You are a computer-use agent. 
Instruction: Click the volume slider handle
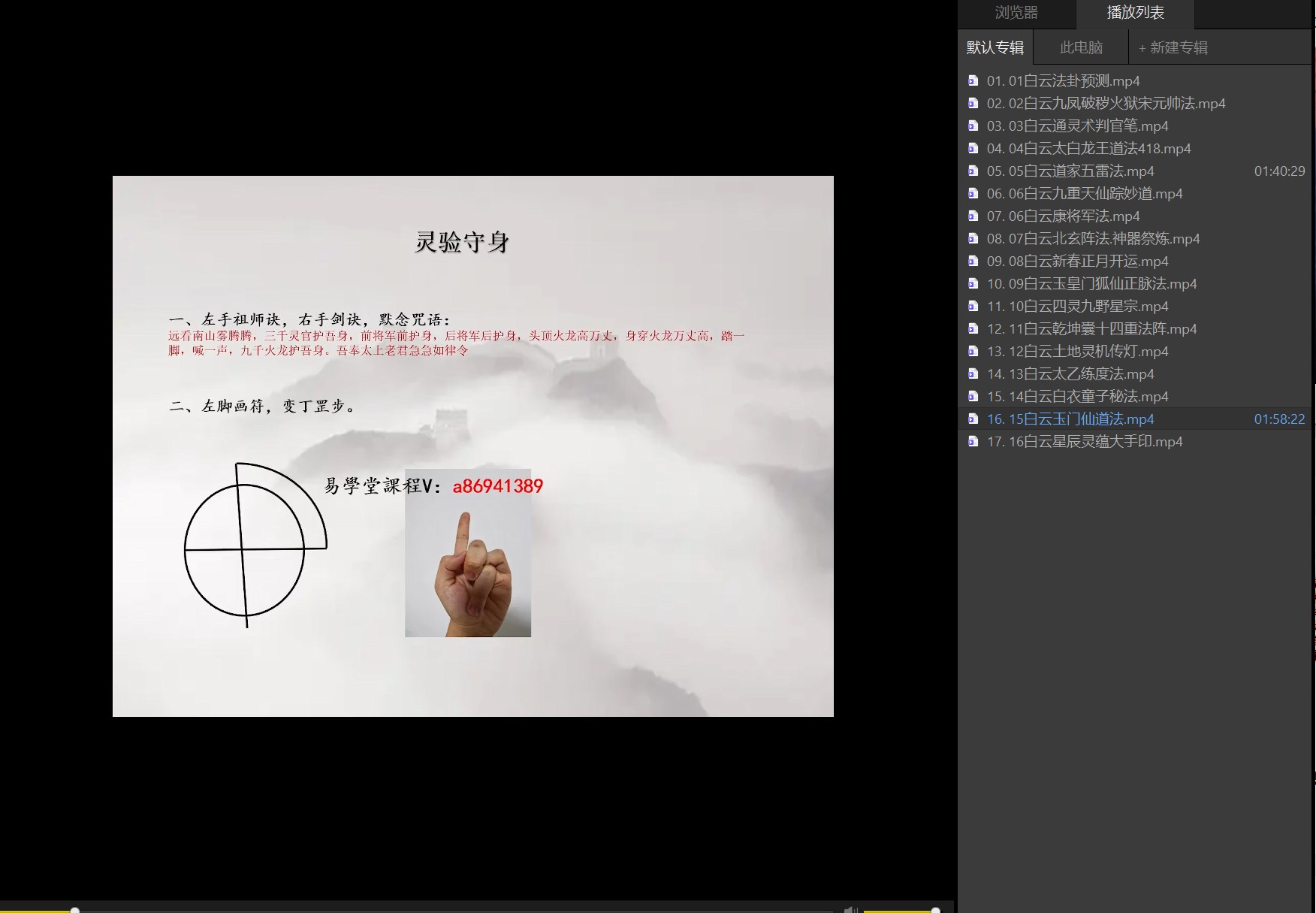935,910
